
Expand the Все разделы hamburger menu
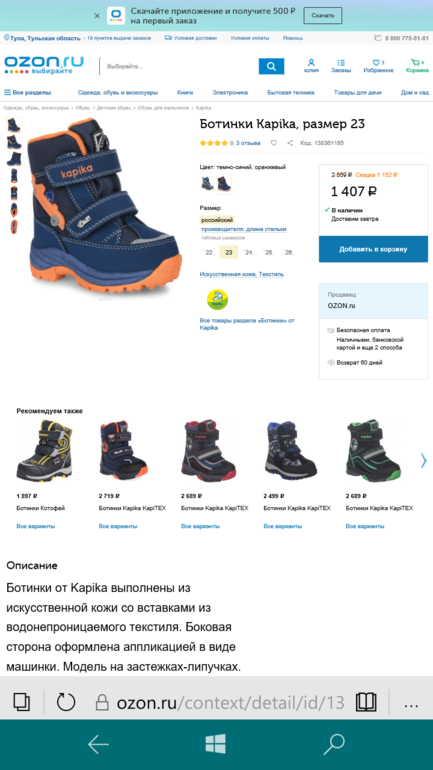pos(27,92)
